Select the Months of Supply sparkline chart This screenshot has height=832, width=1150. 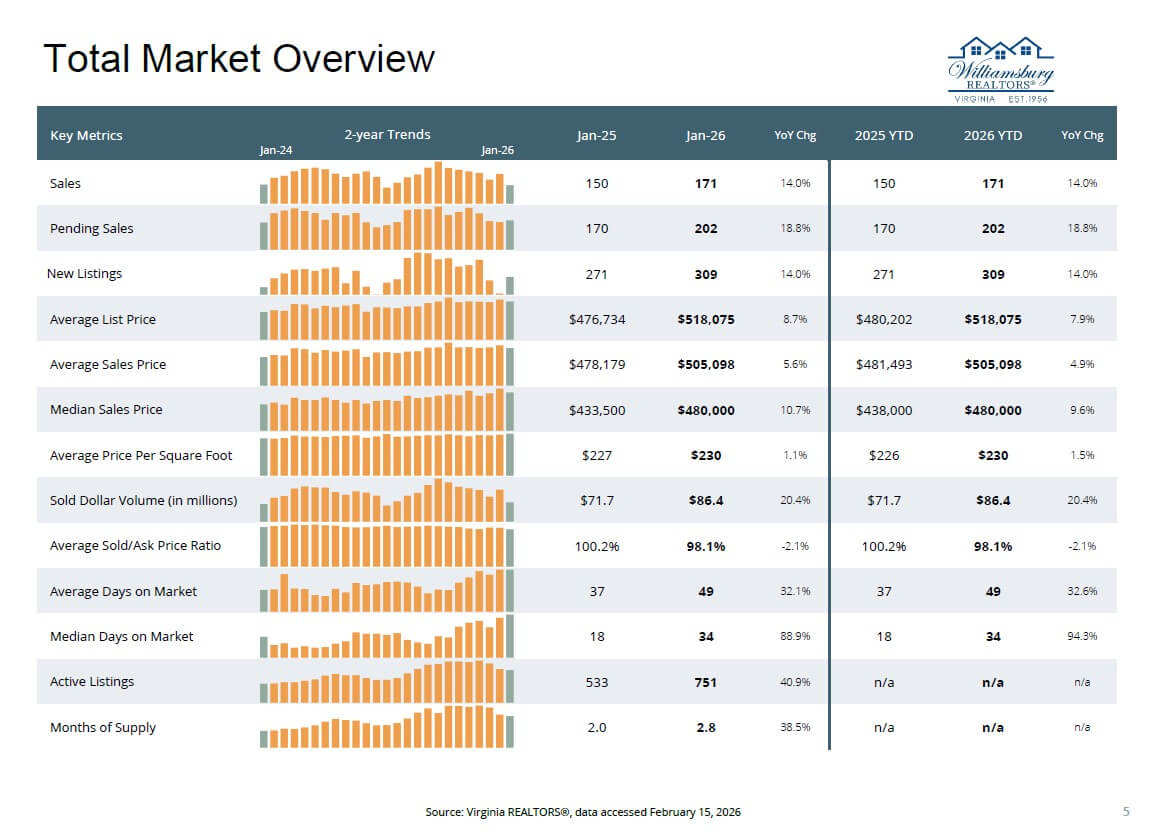(x=385, y=727)
